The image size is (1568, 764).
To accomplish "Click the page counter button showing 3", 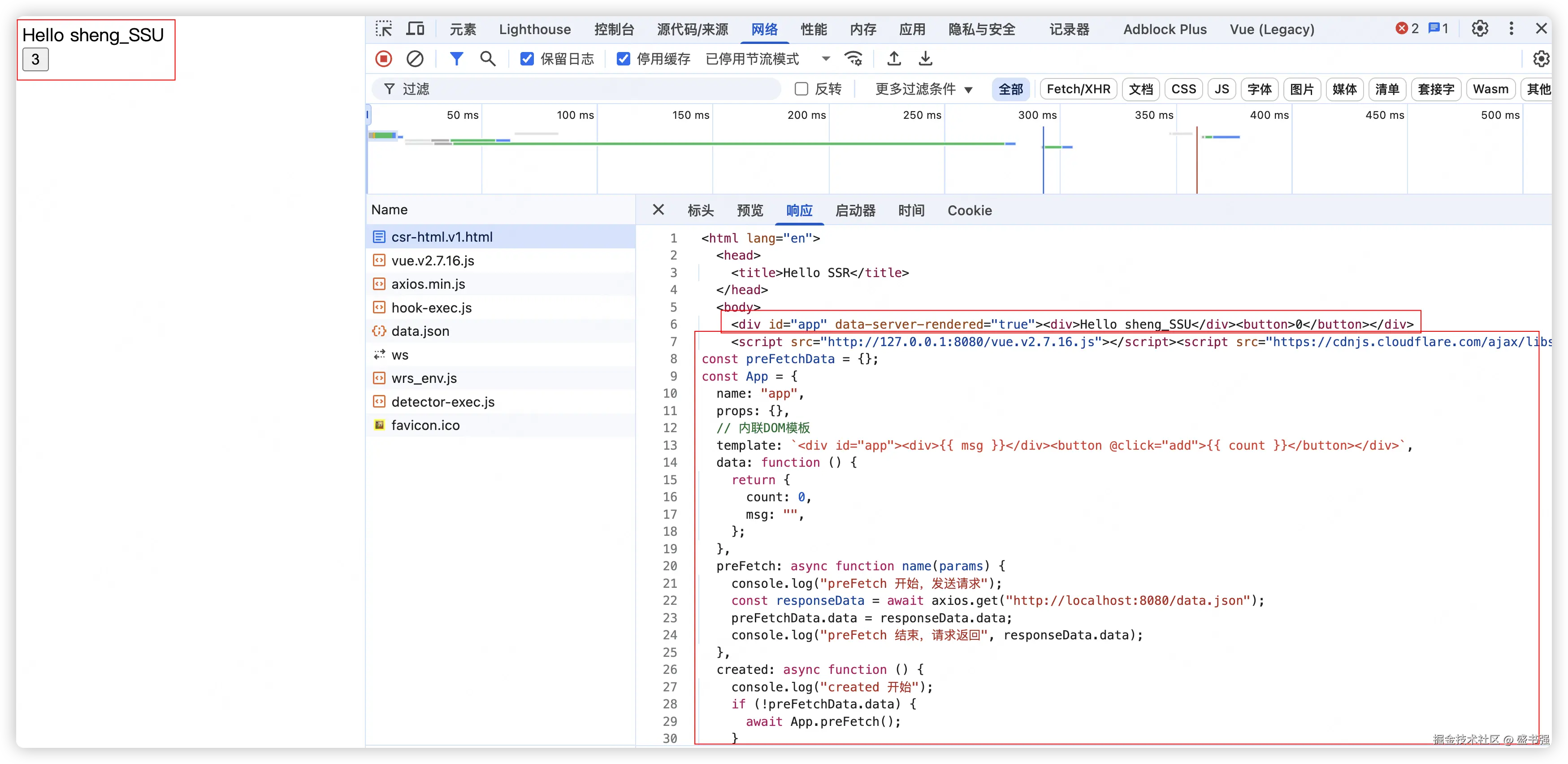I will click(35, 60).
